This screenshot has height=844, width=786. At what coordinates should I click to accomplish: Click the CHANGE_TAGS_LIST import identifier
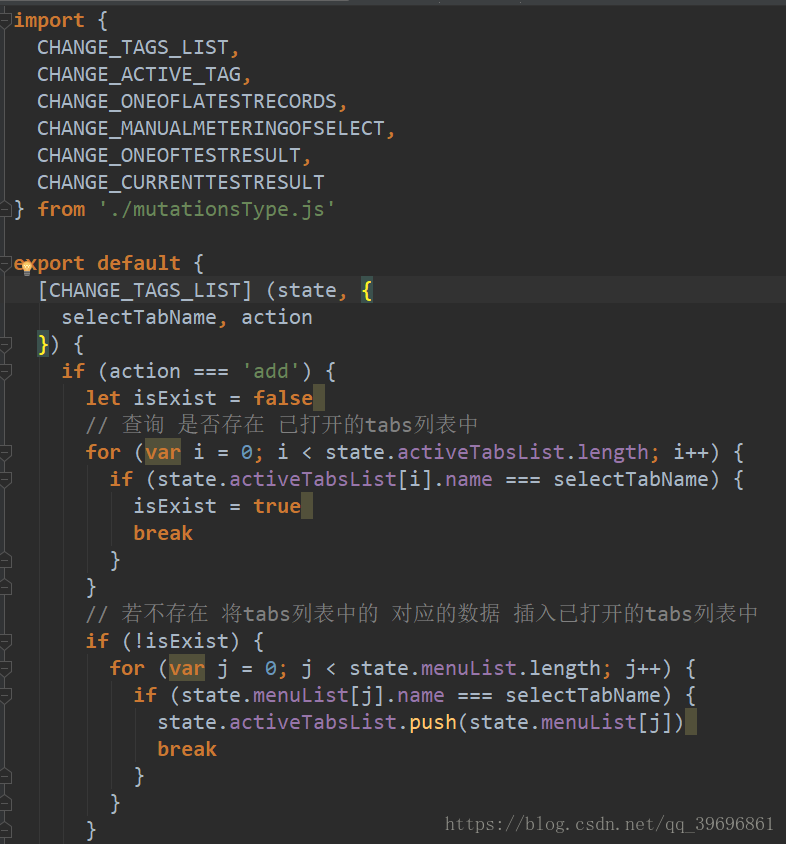pos(133,47)
